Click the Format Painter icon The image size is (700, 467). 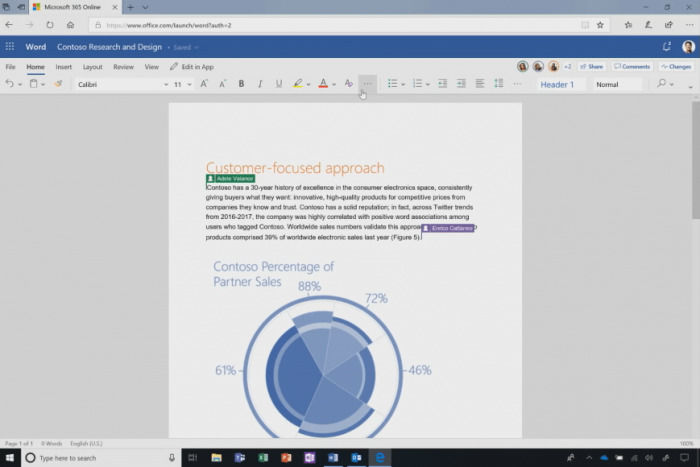pos(58,84)
